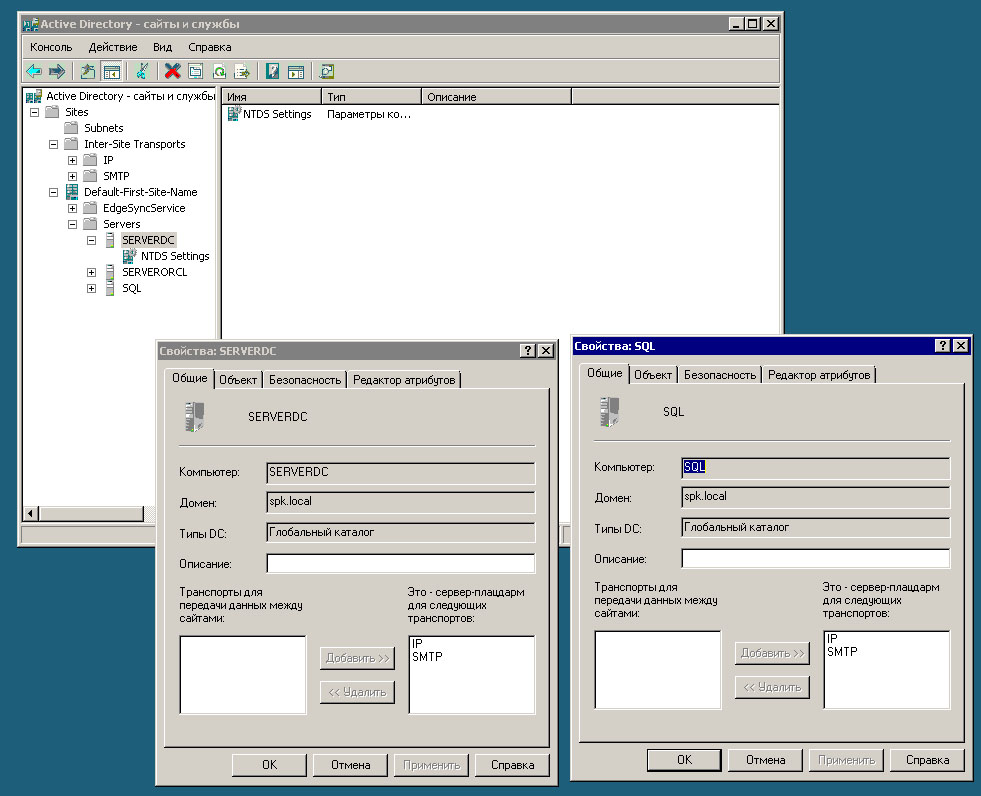
Task: Click the Тип column header
Action: (372, 97)
